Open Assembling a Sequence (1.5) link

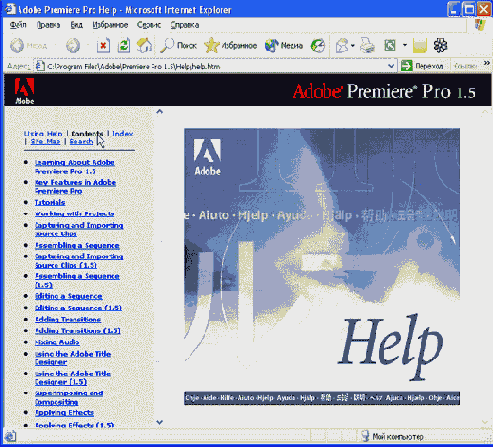click(x=77, y=280)
